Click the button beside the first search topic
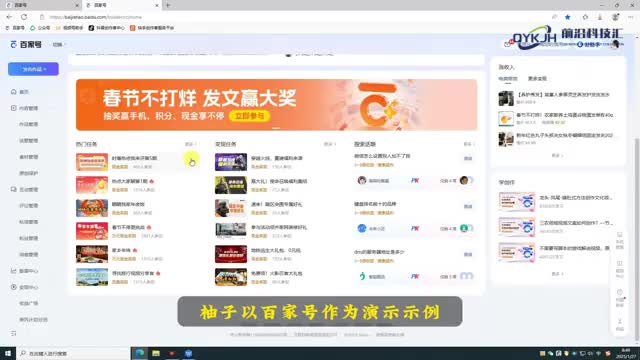 (x=468, y=158)
